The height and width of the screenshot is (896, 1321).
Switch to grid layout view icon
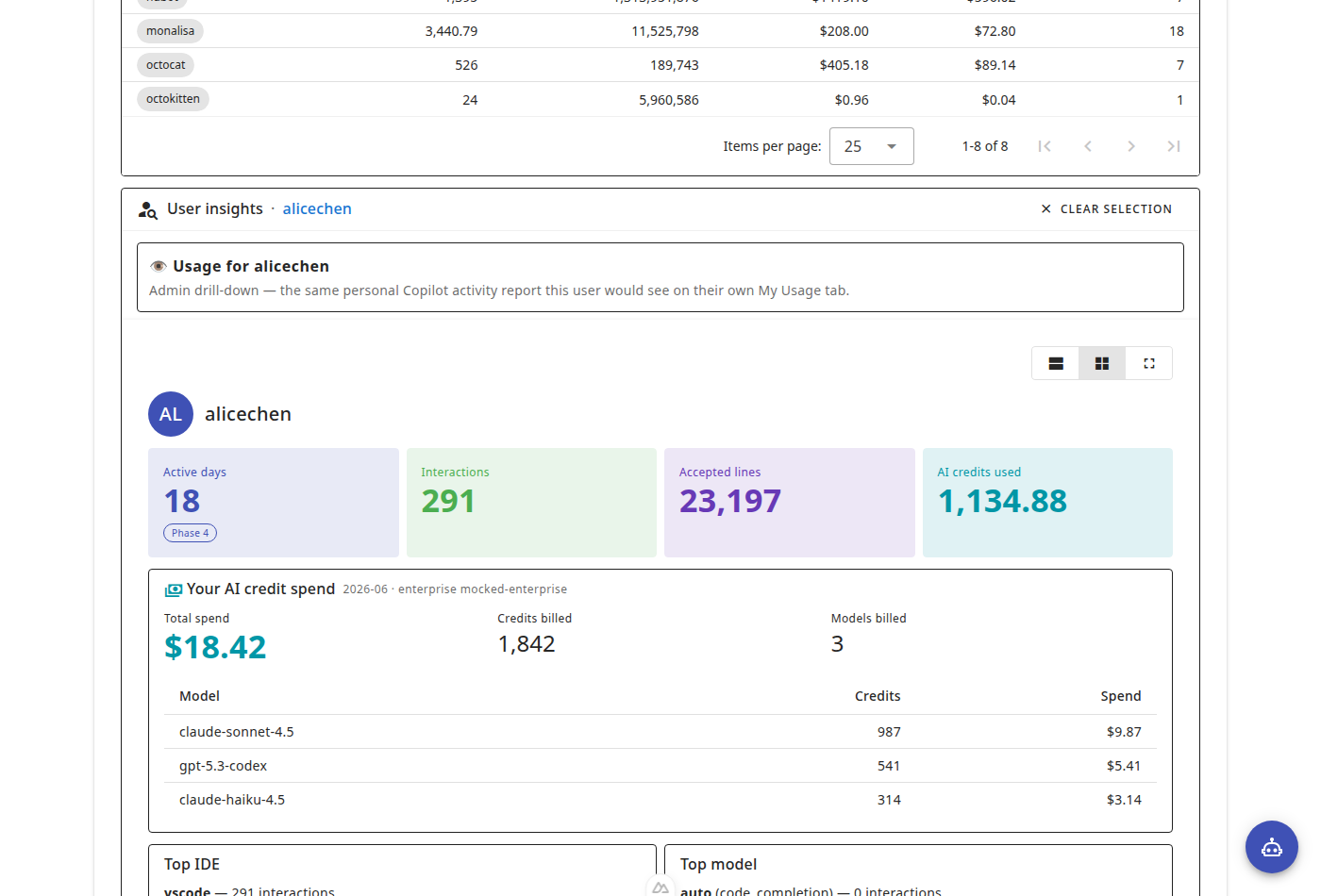click(1101, 363)
